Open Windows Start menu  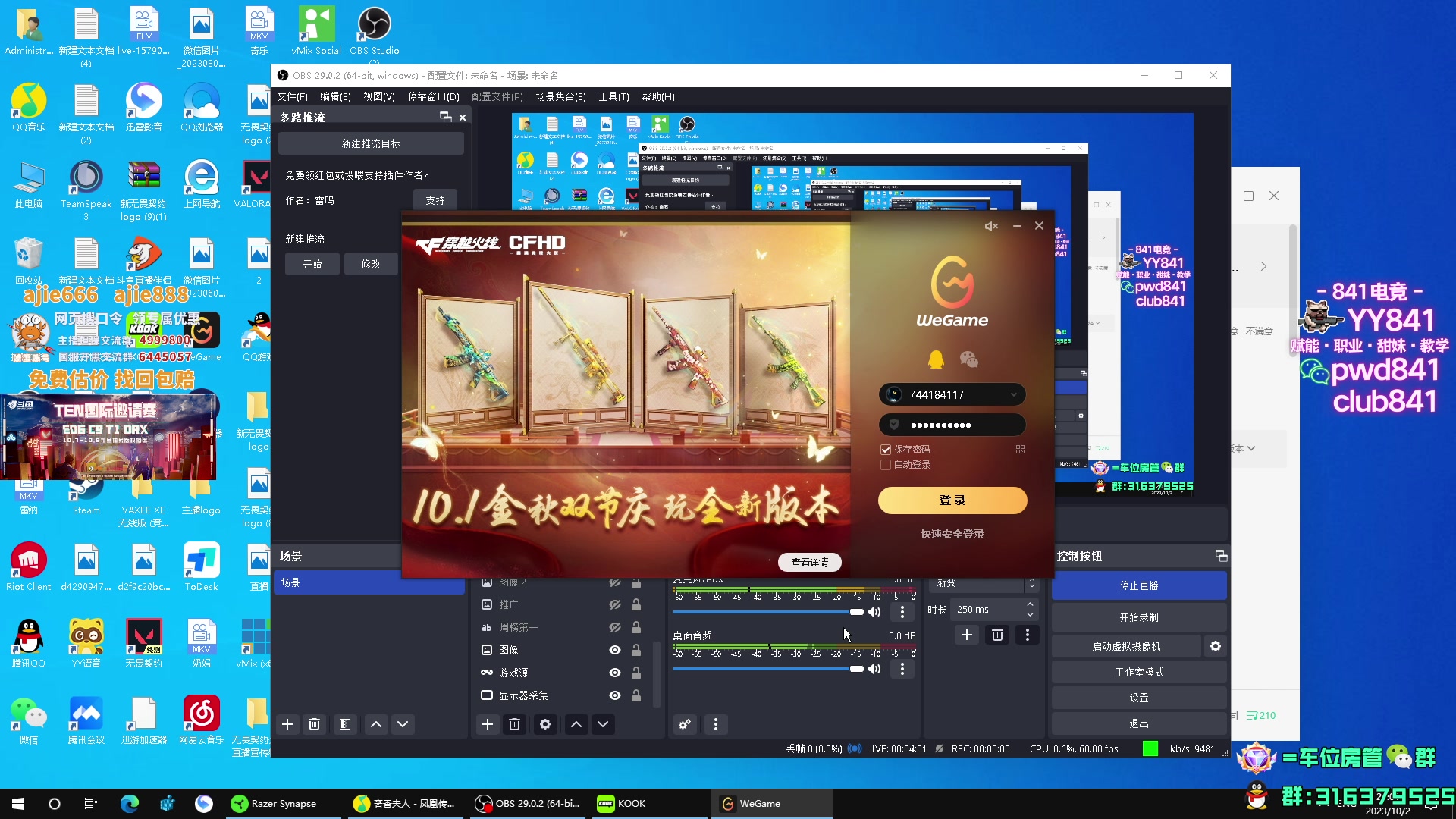click(18, 803)
